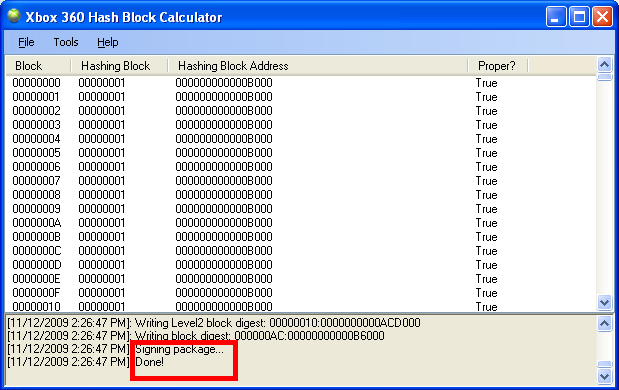Click block list scrollbar up arrow

[x=604, y=64]
